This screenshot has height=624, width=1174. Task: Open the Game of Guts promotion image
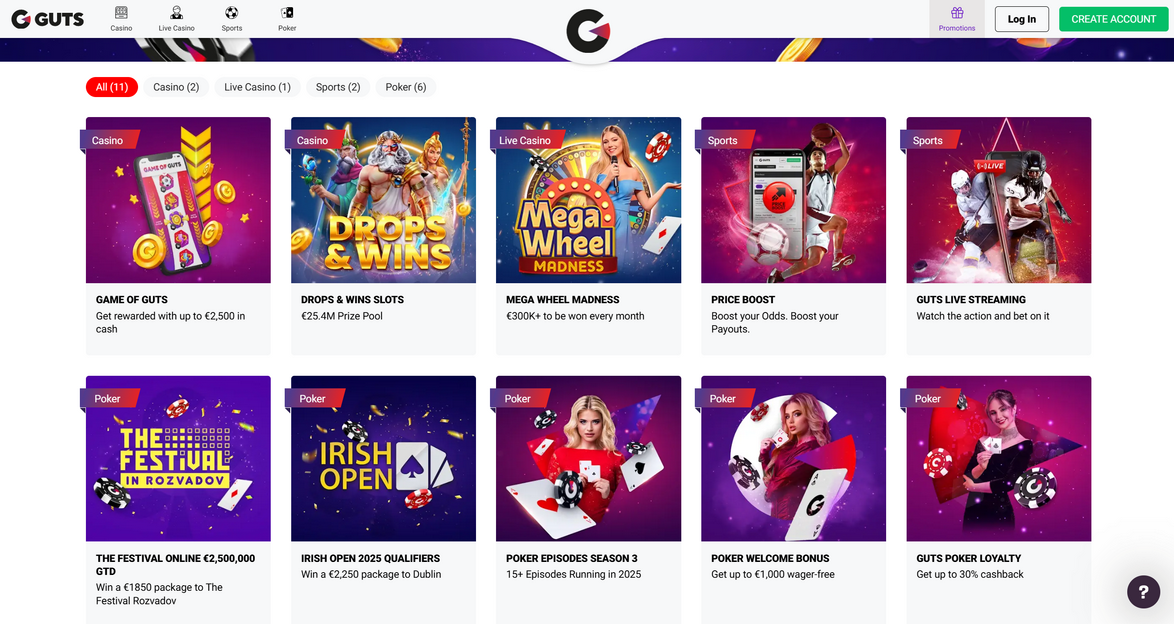pos(178,200)
